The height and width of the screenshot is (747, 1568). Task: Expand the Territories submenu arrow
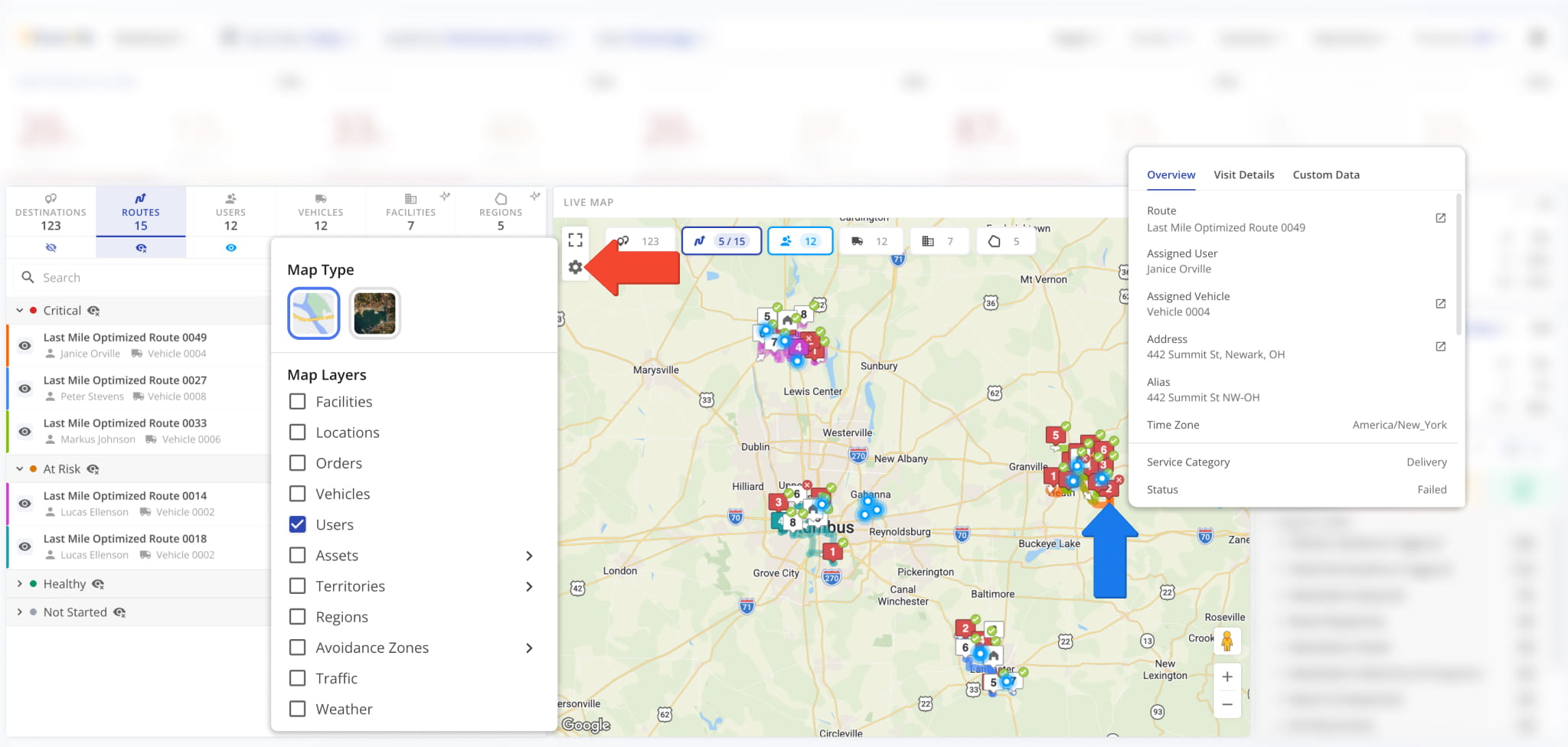529,586
